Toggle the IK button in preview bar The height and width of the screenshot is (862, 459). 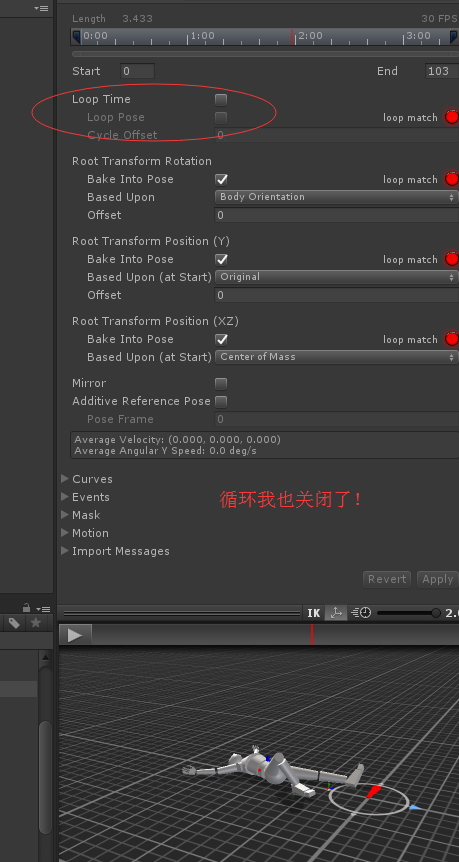[314, 612]
